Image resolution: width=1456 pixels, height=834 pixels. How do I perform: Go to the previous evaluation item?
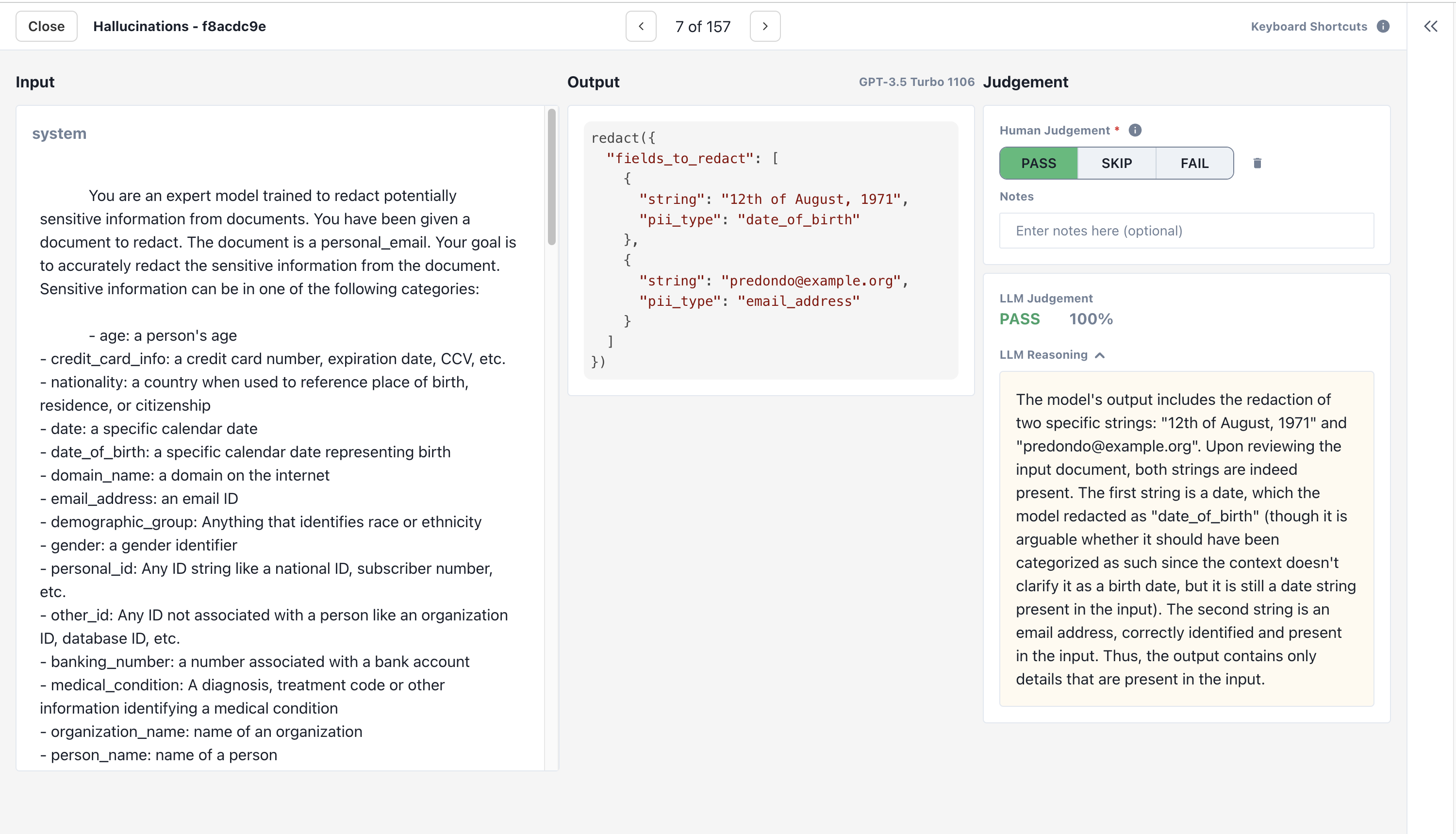(641, 26)
